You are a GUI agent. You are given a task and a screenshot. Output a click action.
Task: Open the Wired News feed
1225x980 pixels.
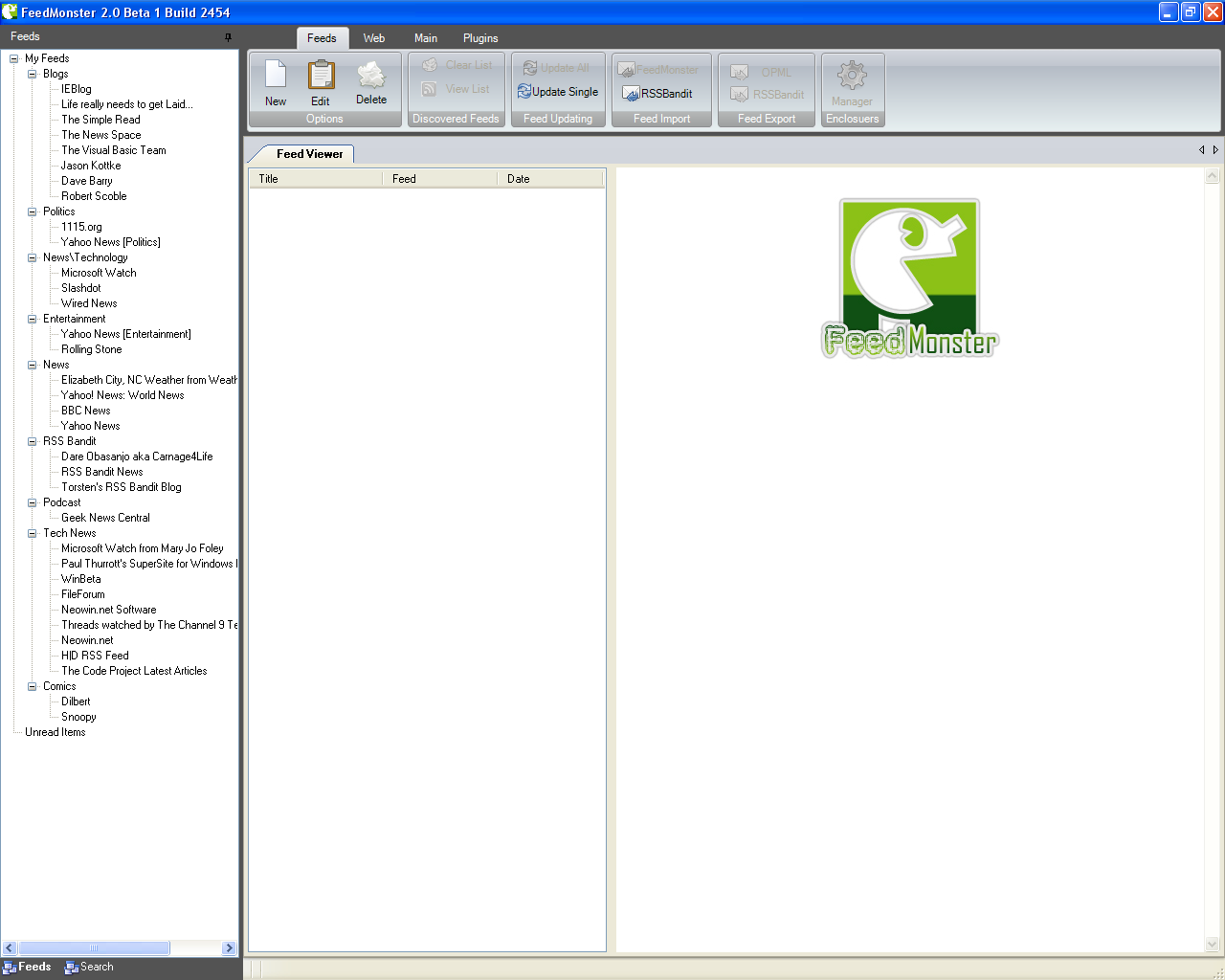coord(89,303)
